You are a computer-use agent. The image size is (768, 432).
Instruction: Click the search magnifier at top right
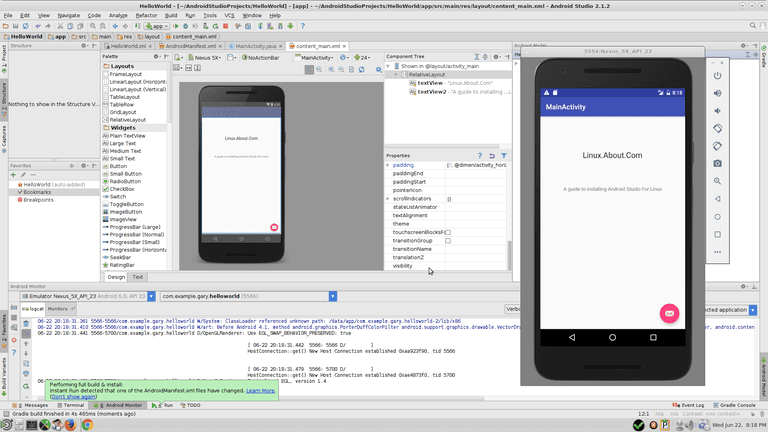pos(753,25)
